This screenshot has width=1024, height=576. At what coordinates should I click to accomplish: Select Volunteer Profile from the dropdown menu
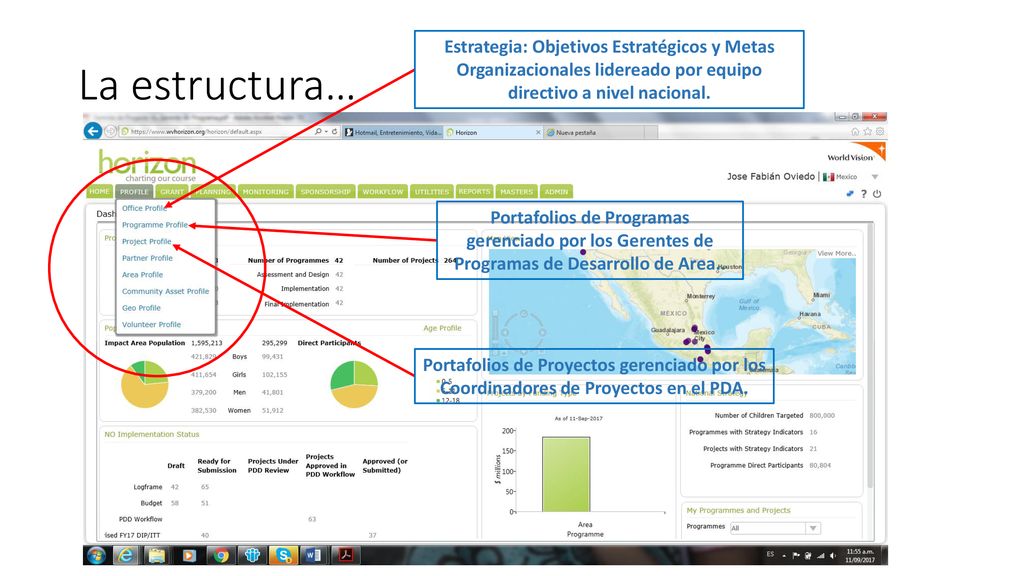pyautogui.click(x=152, y=324)
